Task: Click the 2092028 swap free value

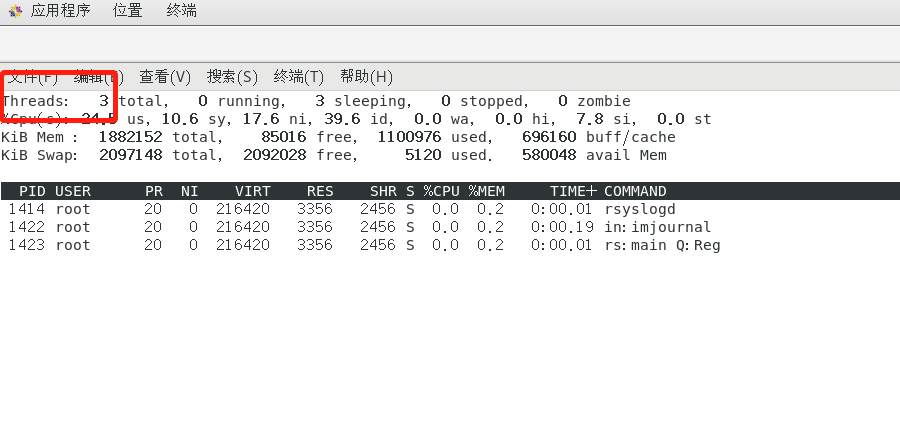Action: (274, 155)
